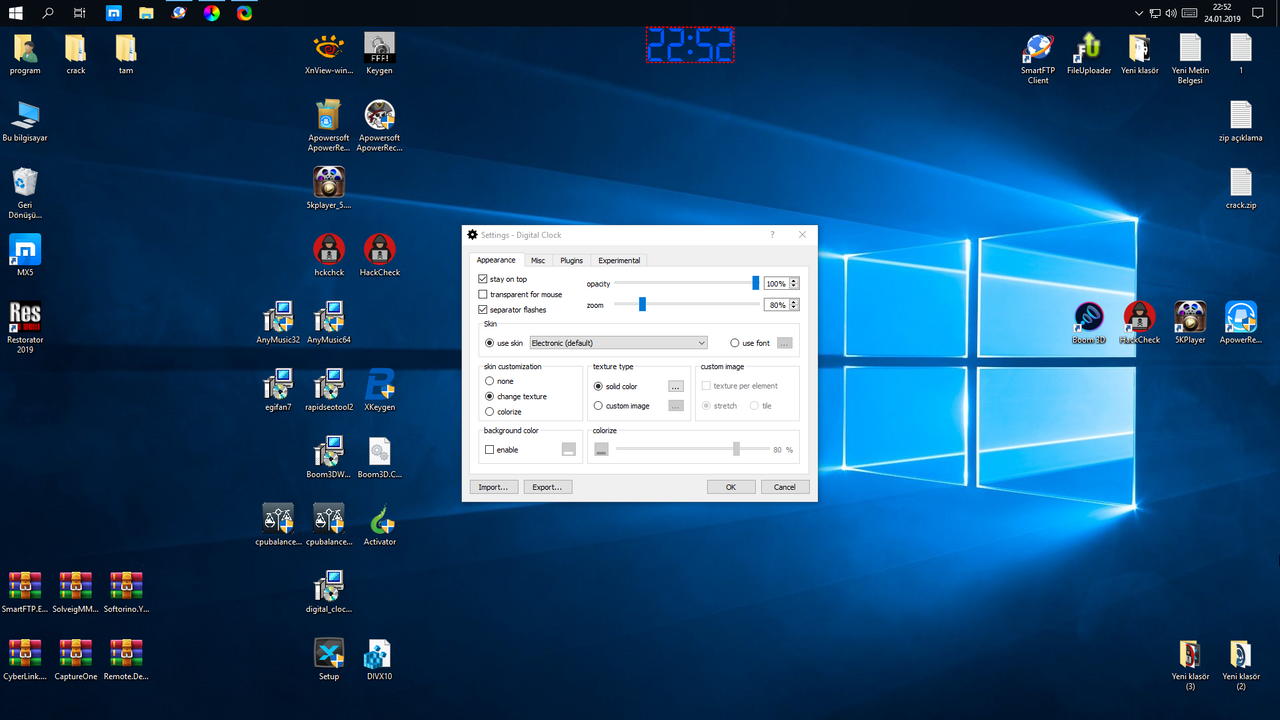
Task: Select the use skin radio button
Action: pos(489,343)
